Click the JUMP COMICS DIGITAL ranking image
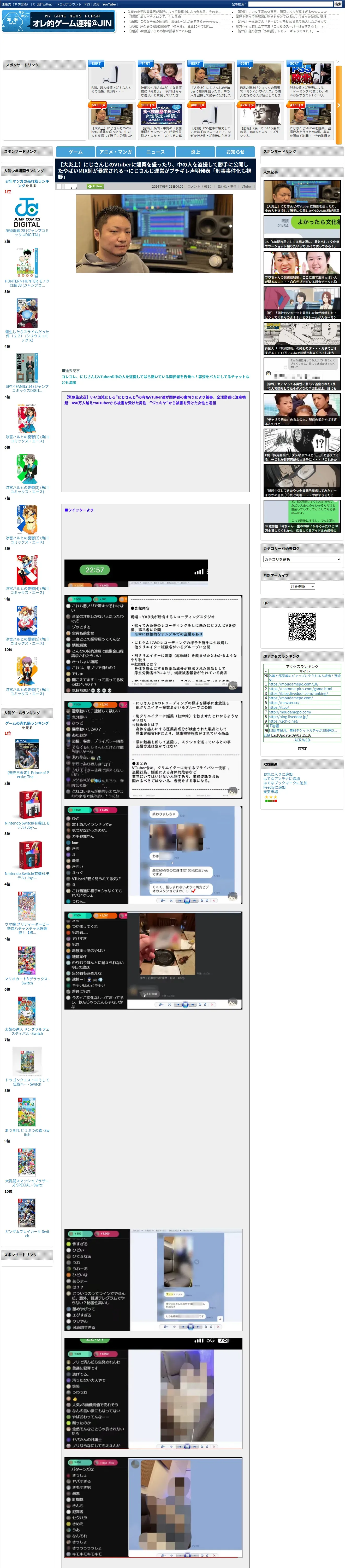 click(x=27, y=212)
